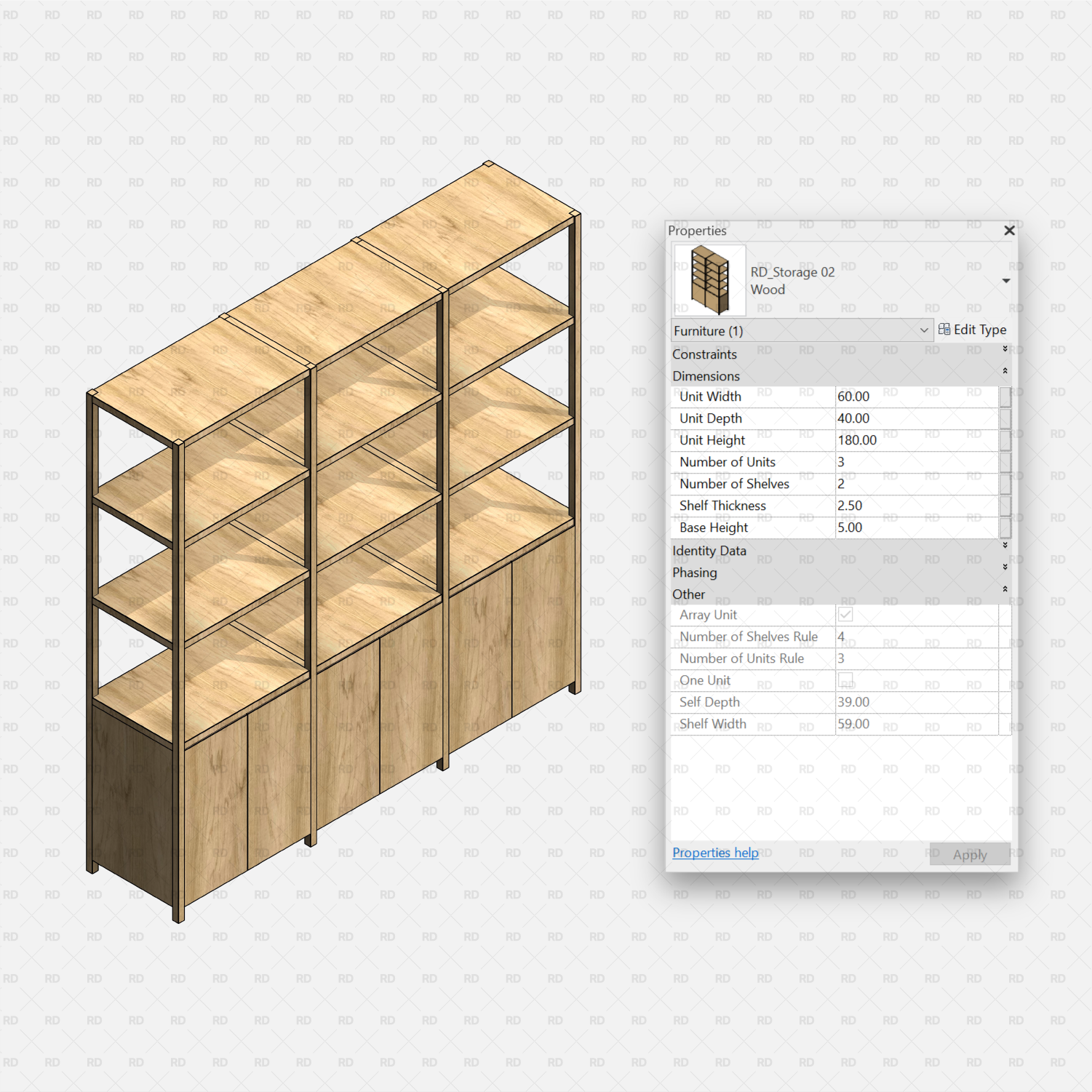Viewport: 1092px width, 1092px height.
Task: Uncheck the Array Unit checkbox
Action: 846,615
